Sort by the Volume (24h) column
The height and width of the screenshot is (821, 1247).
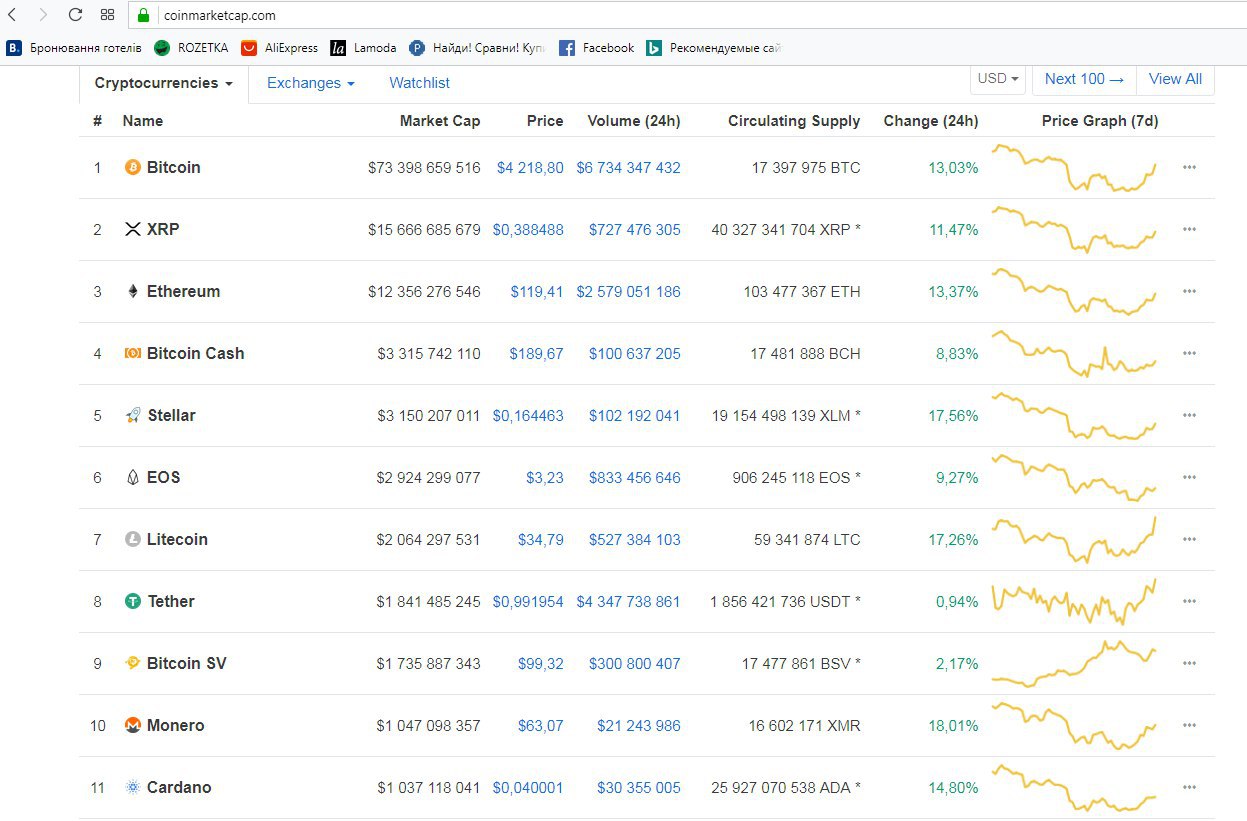[634, 121]
